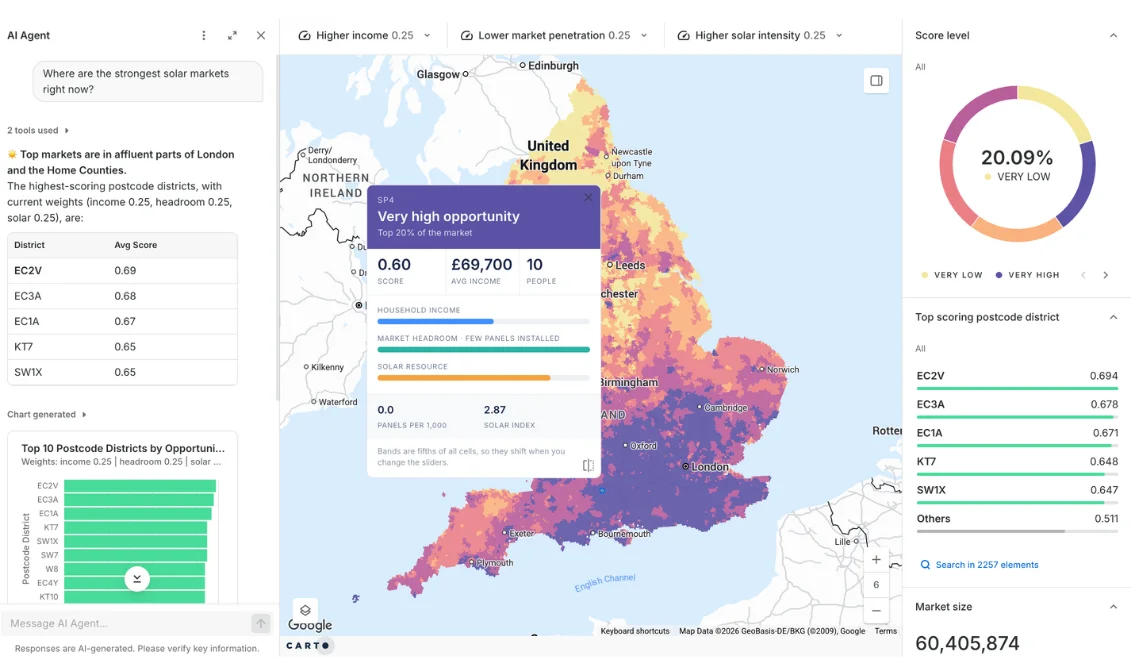Open Higher solar intensity weight dropdown
Screen dimensions: 1131x660
click(839, 35)
